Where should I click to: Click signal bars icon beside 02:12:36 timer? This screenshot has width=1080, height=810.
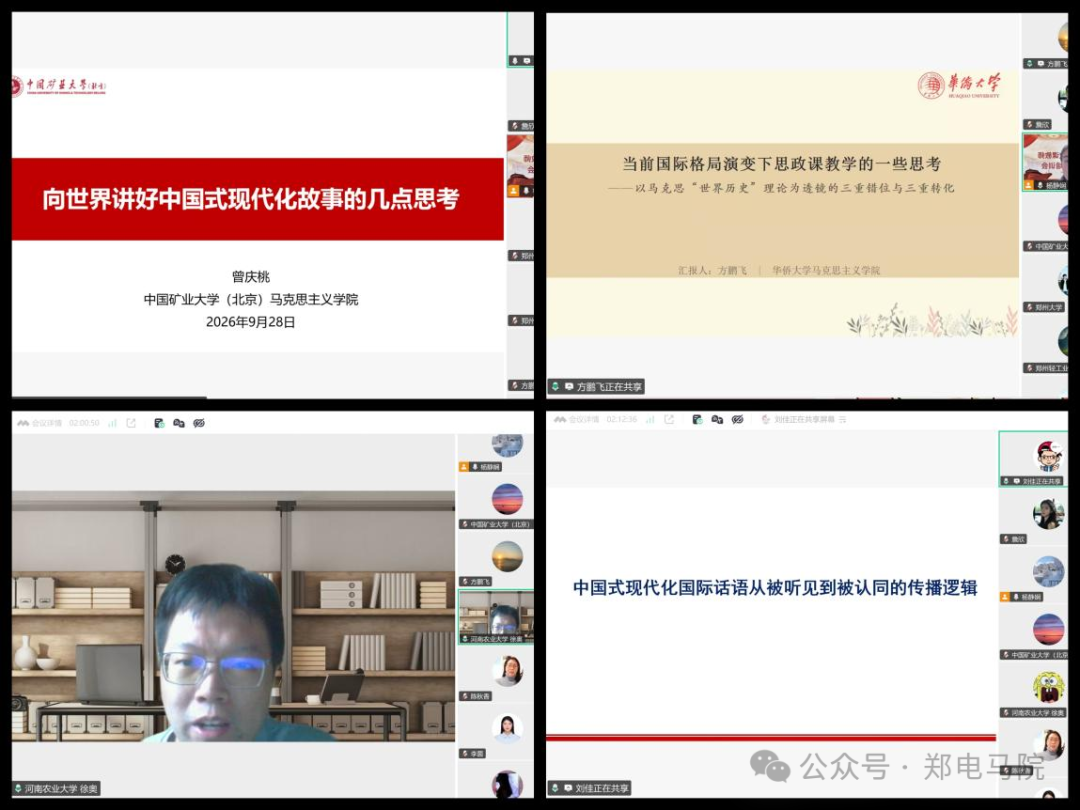click(650, 419)
